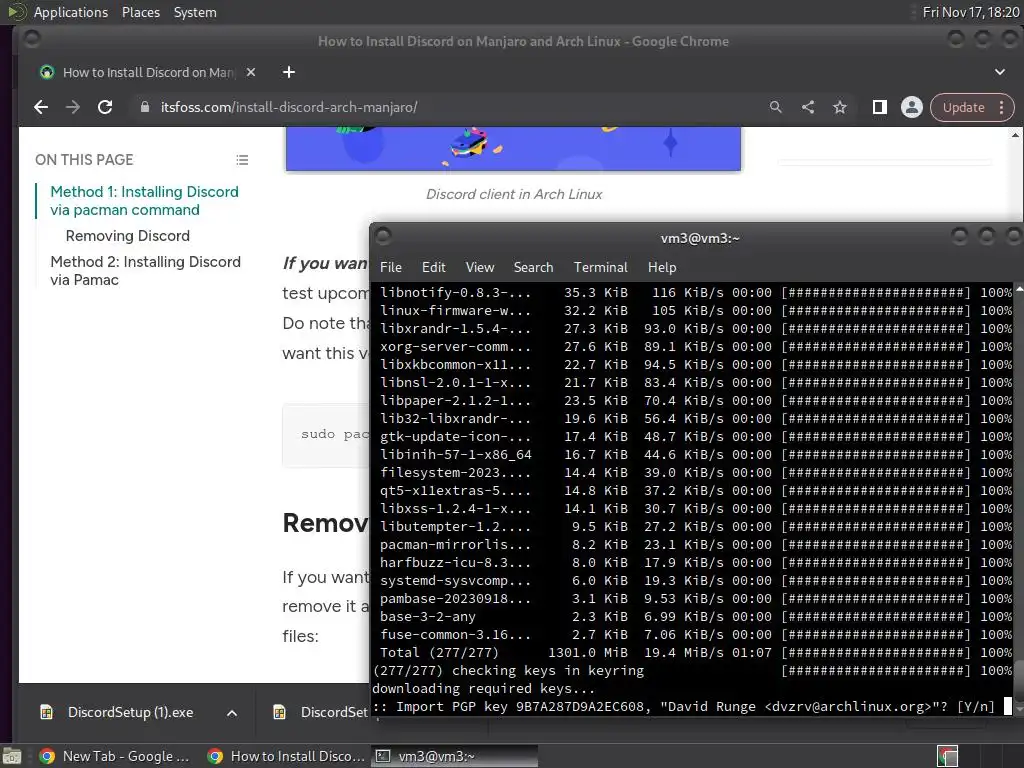This screenshot has width=1024, height=768.
Task: Click the checking keys in keyring line
Action: tap(692, 671)
